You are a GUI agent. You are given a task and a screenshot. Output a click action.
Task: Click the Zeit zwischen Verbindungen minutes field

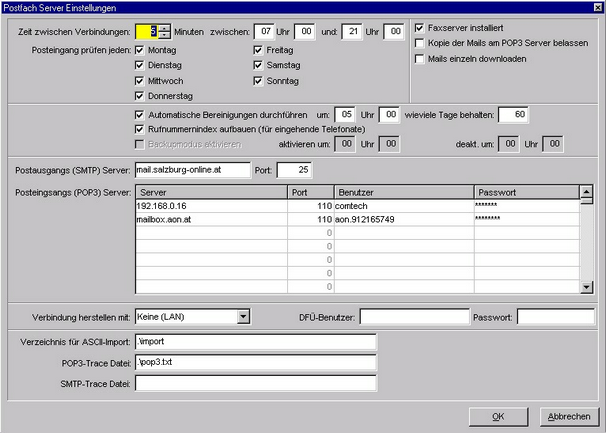pos(147,32)
